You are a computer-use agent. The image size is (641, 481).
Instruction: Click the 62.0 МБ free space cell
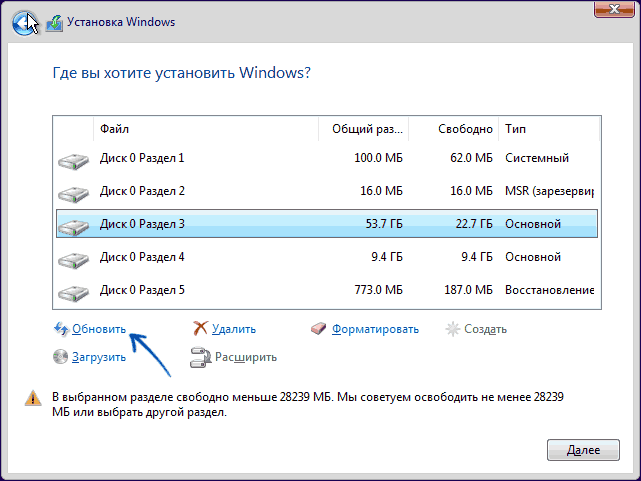coord(471,158)
